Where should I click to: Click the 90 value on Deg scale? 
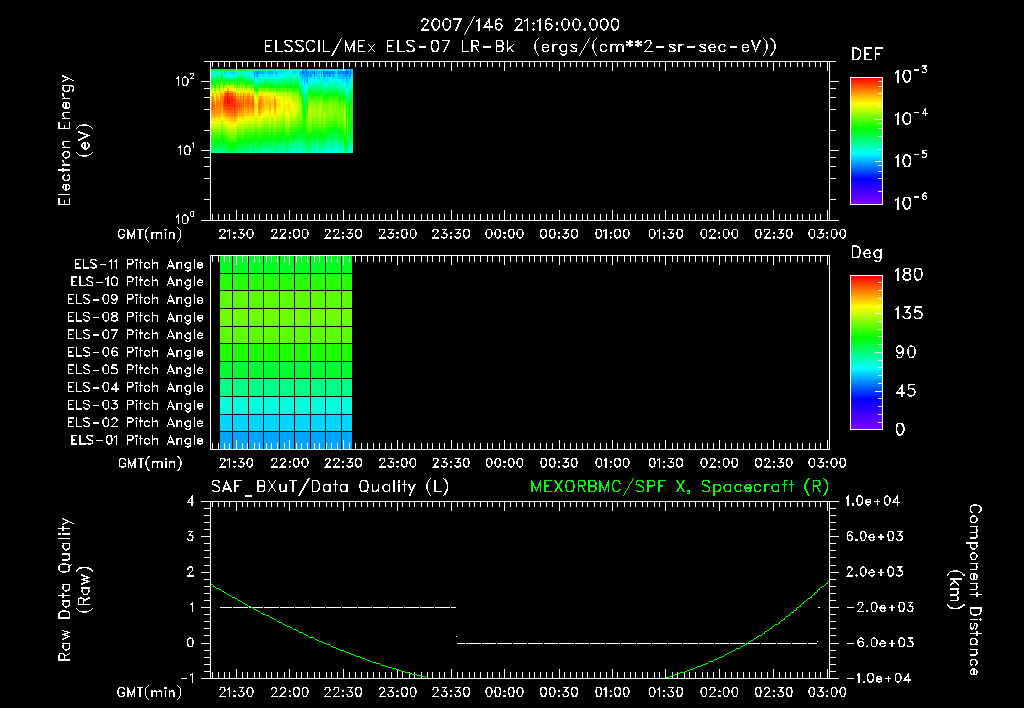905,353
